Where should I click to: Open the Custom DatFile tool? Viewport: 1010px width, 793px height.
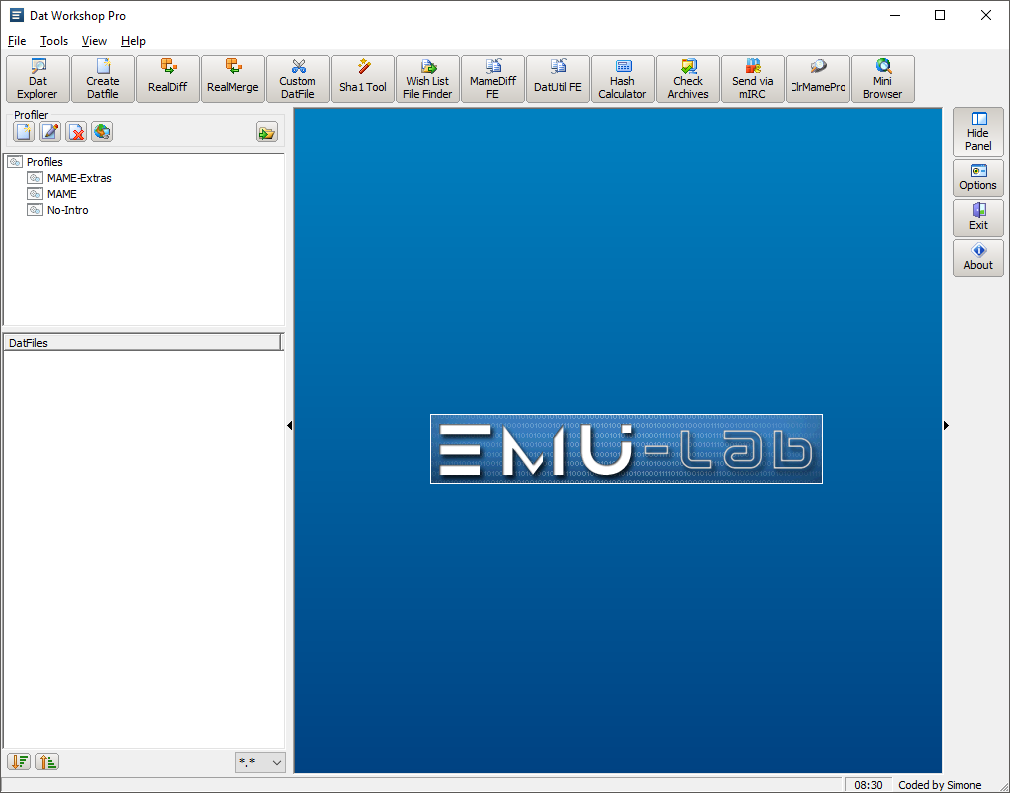298,79
